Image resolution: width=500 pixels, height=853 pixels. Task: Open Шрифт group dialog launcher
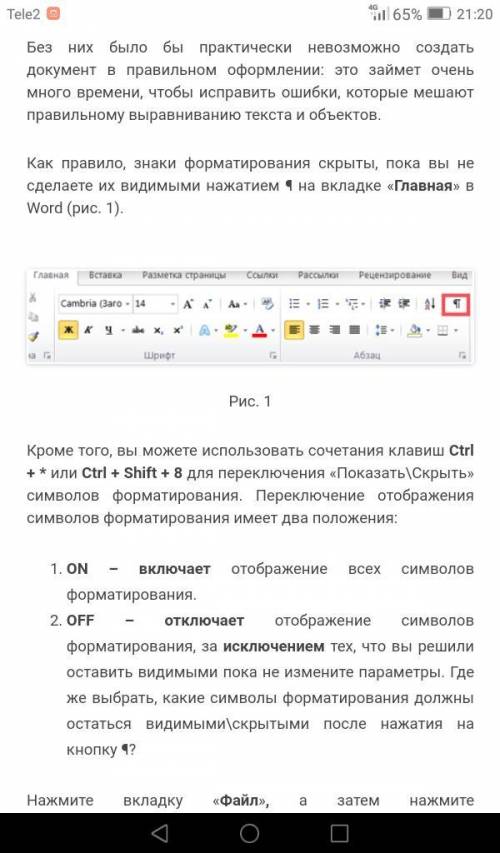pos(273,356)
